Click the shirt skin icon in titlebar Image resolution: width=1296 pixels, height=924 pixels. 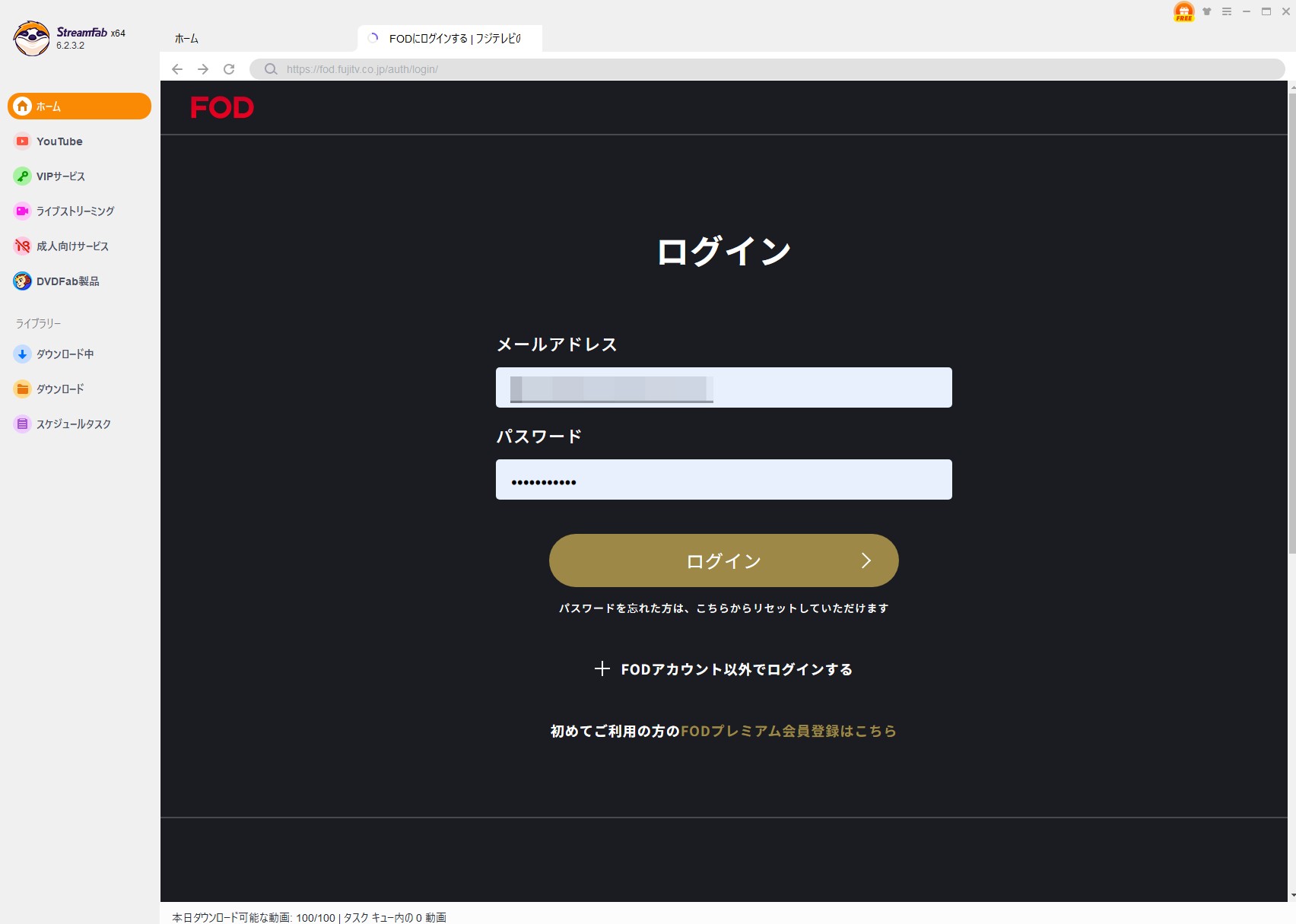click(1207, 11)
